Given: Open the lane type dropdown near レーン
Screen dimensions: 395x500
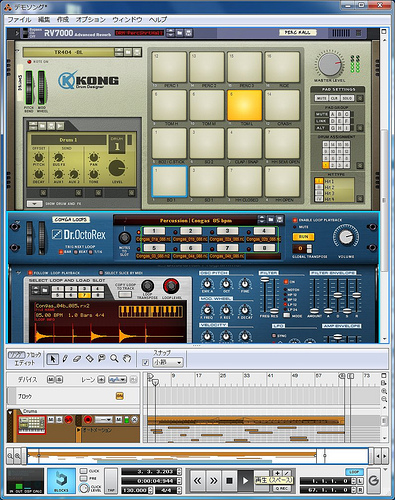Looking at the screenshot, I should [117, 380].
